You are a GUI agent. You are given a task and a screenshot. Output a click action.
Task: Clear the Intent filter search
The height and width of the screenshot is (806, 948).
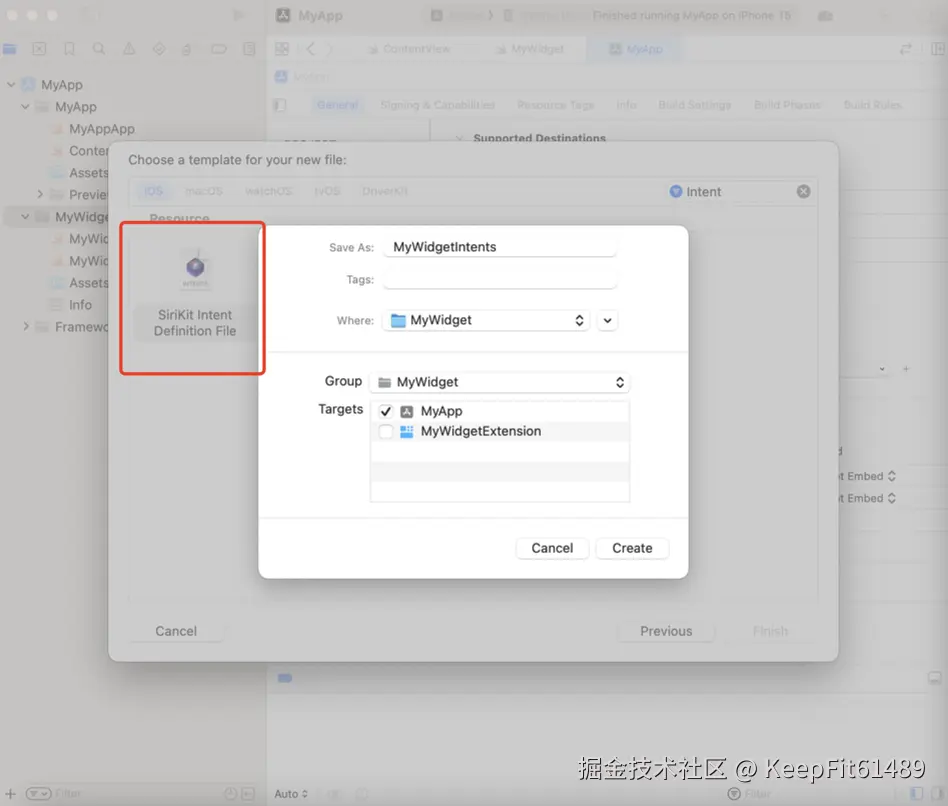pyautogui.click(x=804, y=192)
